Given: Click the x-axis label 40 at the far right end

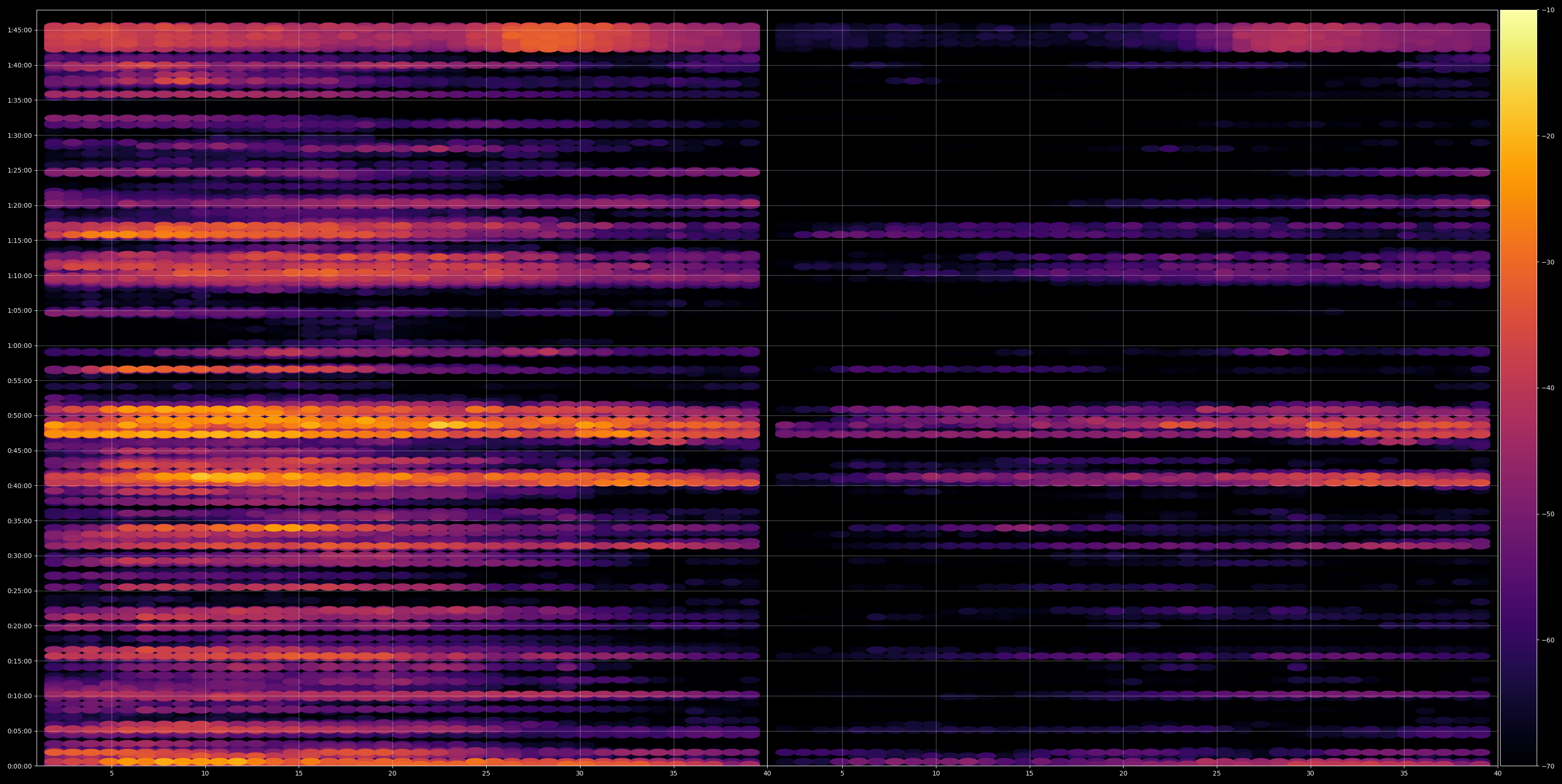Looking at the screenshot, I should [x=1498, y=774].
